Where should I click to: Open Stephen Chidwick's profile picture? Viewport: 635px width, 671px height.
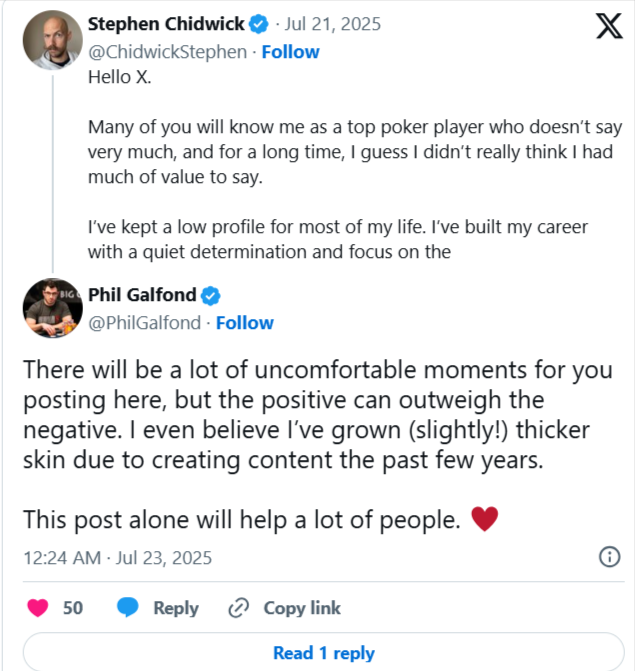tap(52, 39)
